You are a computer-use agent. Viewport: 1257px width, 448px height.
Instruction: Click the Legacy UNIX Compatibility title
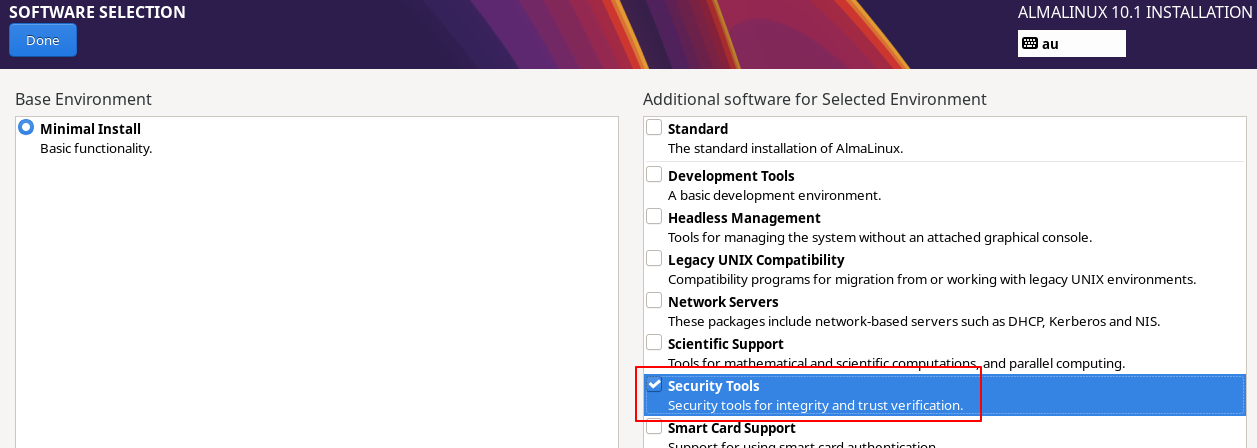pyautogui.click(x=756, y=260)
